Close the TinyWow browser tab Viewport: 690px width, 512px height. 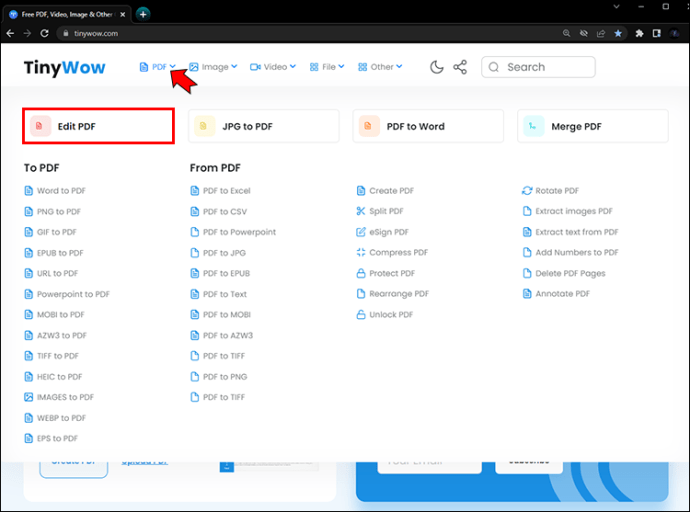click(123, 15)
